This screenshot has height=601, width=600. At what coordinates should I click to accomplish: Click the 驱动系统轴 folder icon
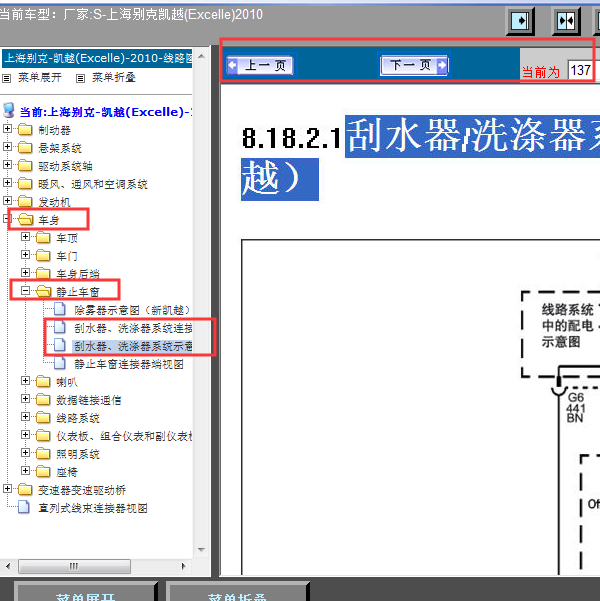(x=25, y=166)
